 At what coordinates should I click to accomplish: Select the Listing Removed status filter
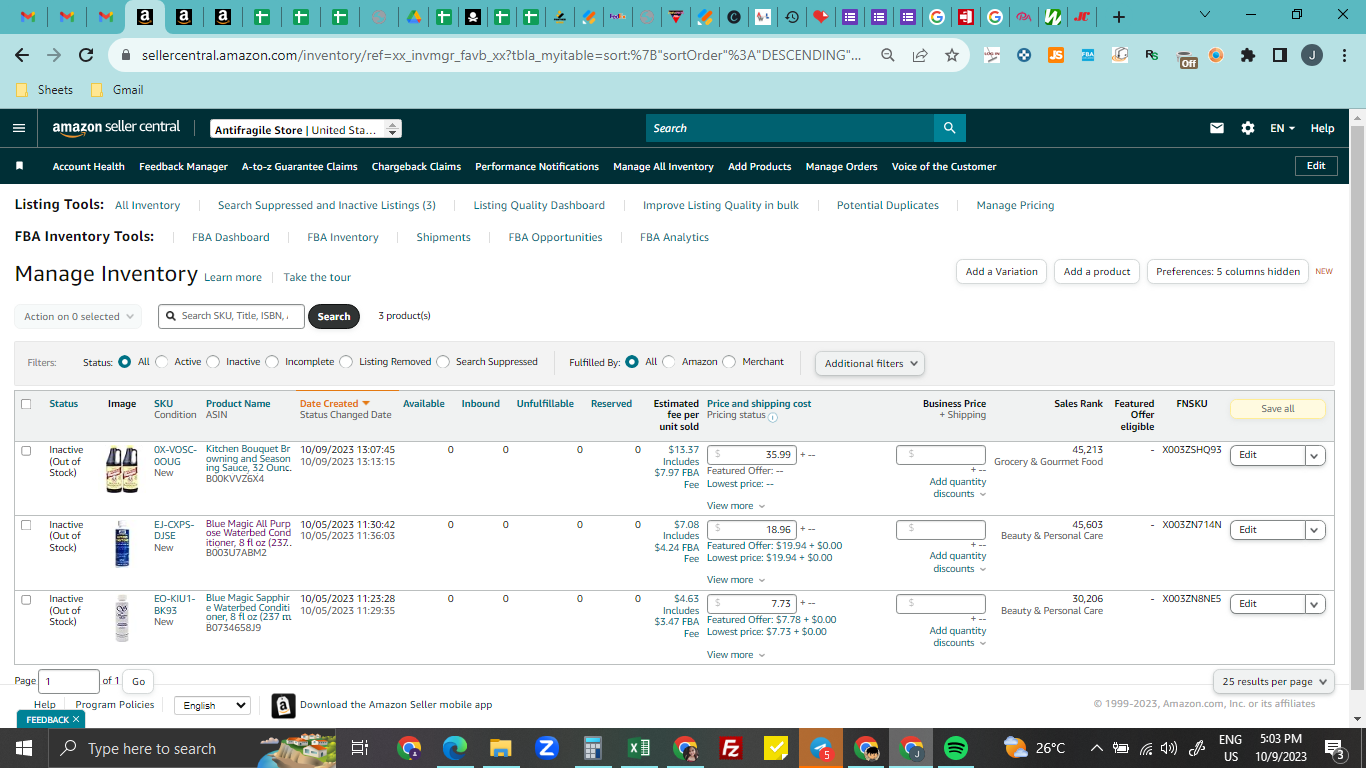(346, 362)
